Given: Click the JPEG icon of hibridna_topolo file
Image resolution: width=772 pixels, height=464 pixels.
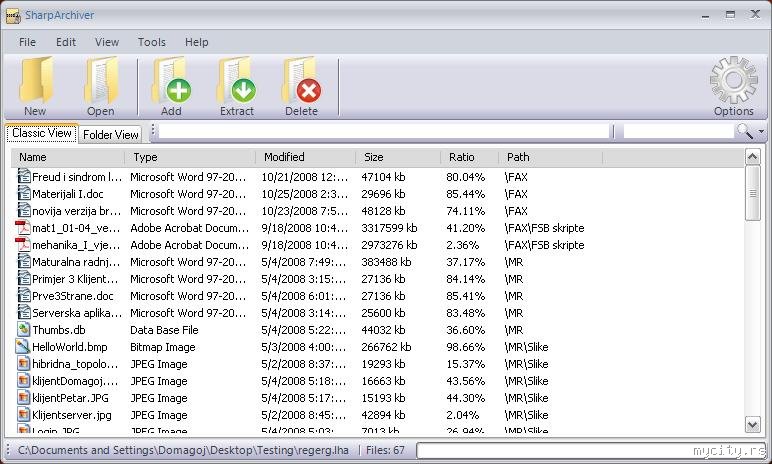Looking at the screenshot, I should [x=24, y=364].
